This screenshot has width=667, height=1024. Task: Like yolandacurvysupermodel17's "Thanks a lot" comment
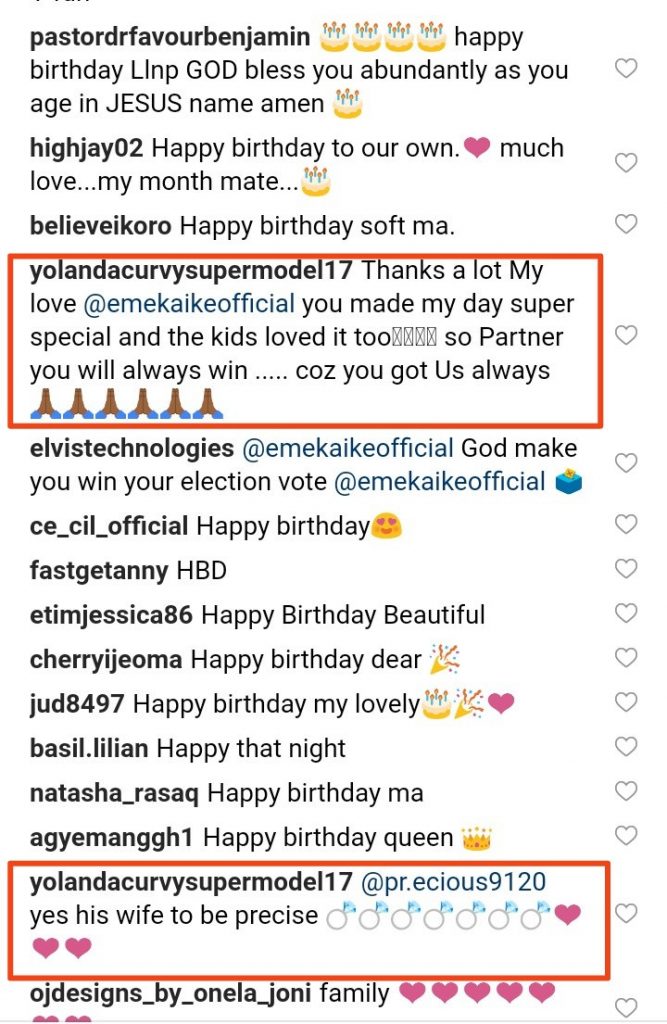tap(626, 335)
